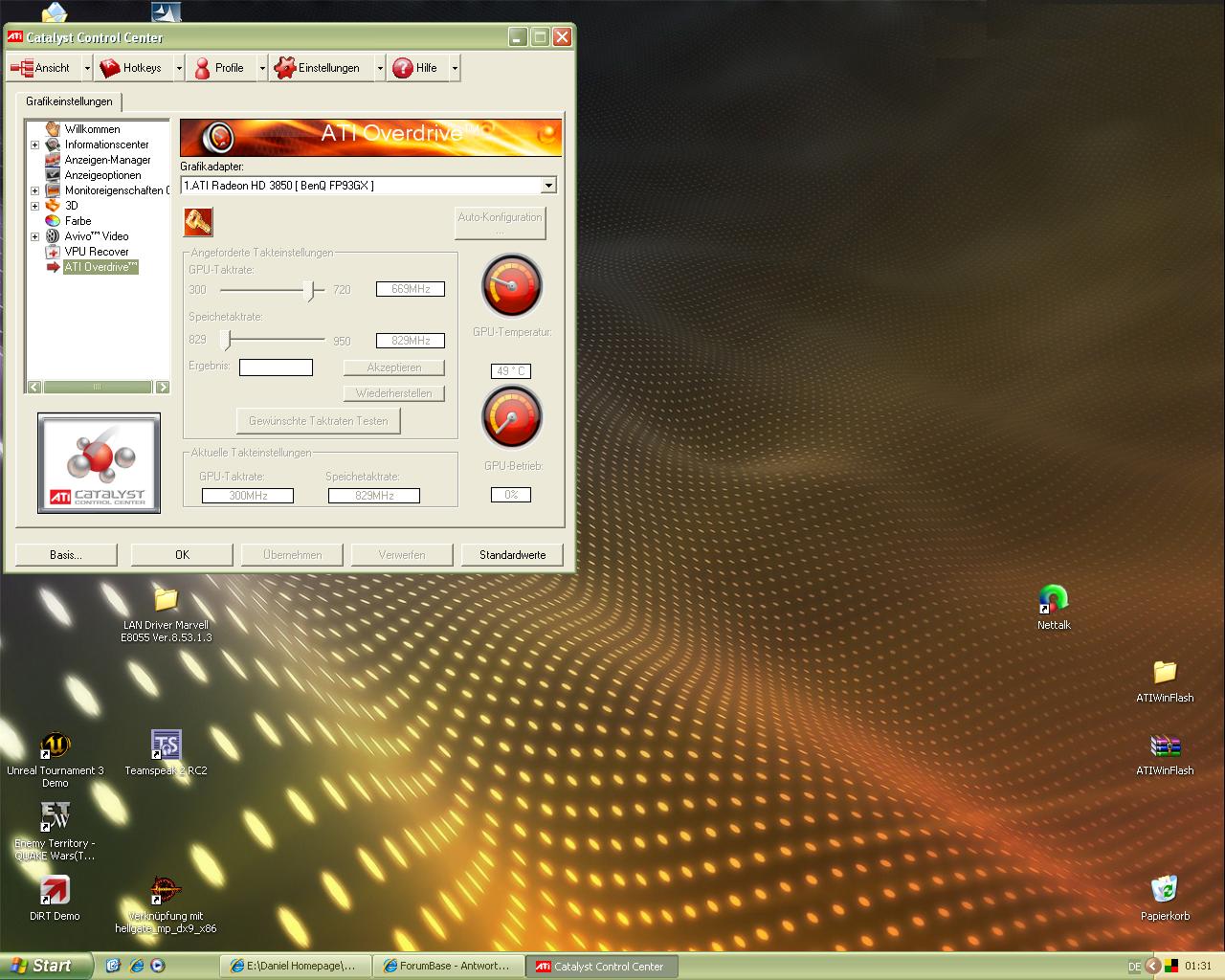Click the Auto-Konfiguration button
This screenshot has width=1225, height=980.
click(x=500, y=222)
